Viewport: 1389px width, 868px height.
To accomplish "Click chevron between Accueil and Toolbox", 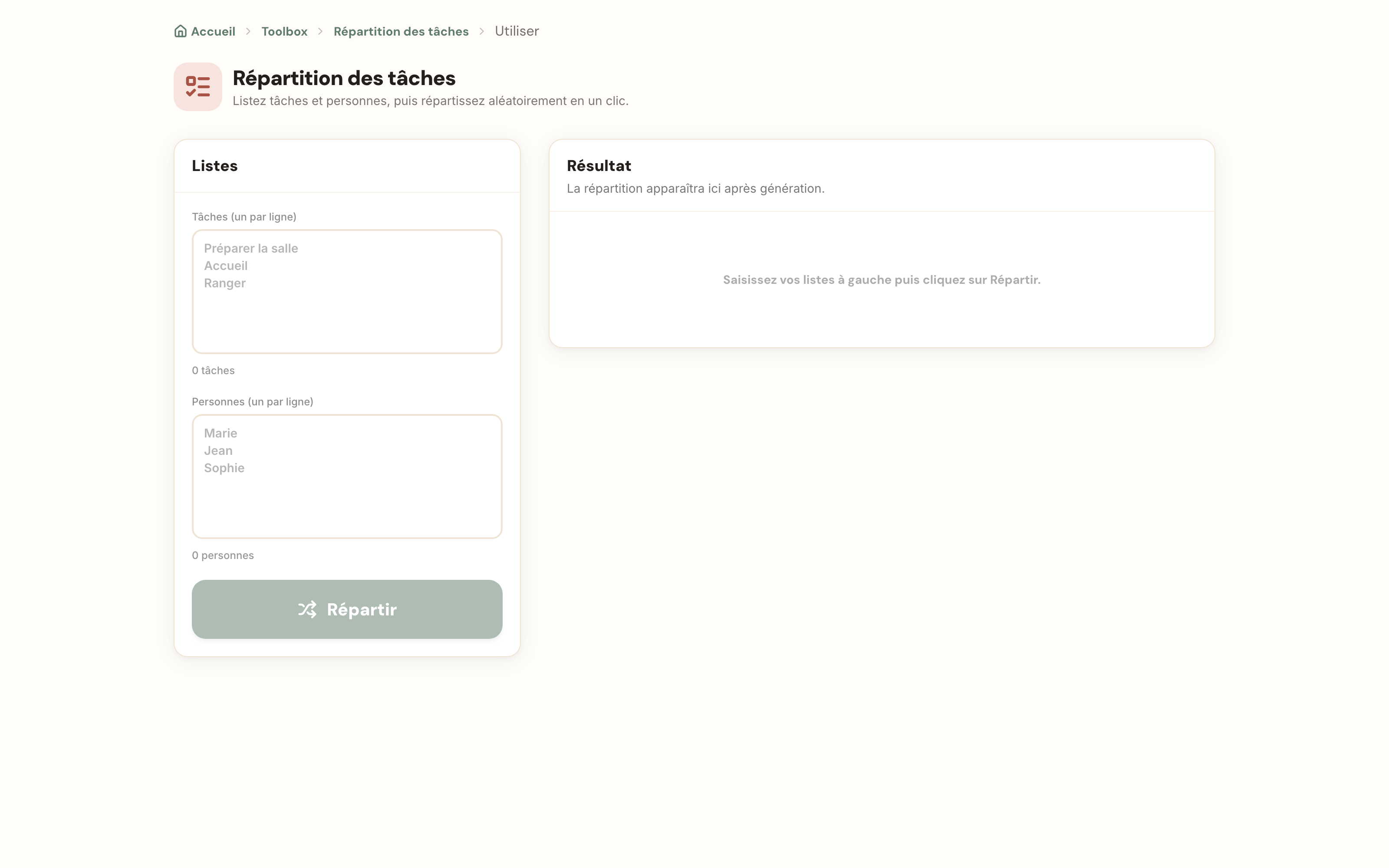I will (x=249, y=31).
